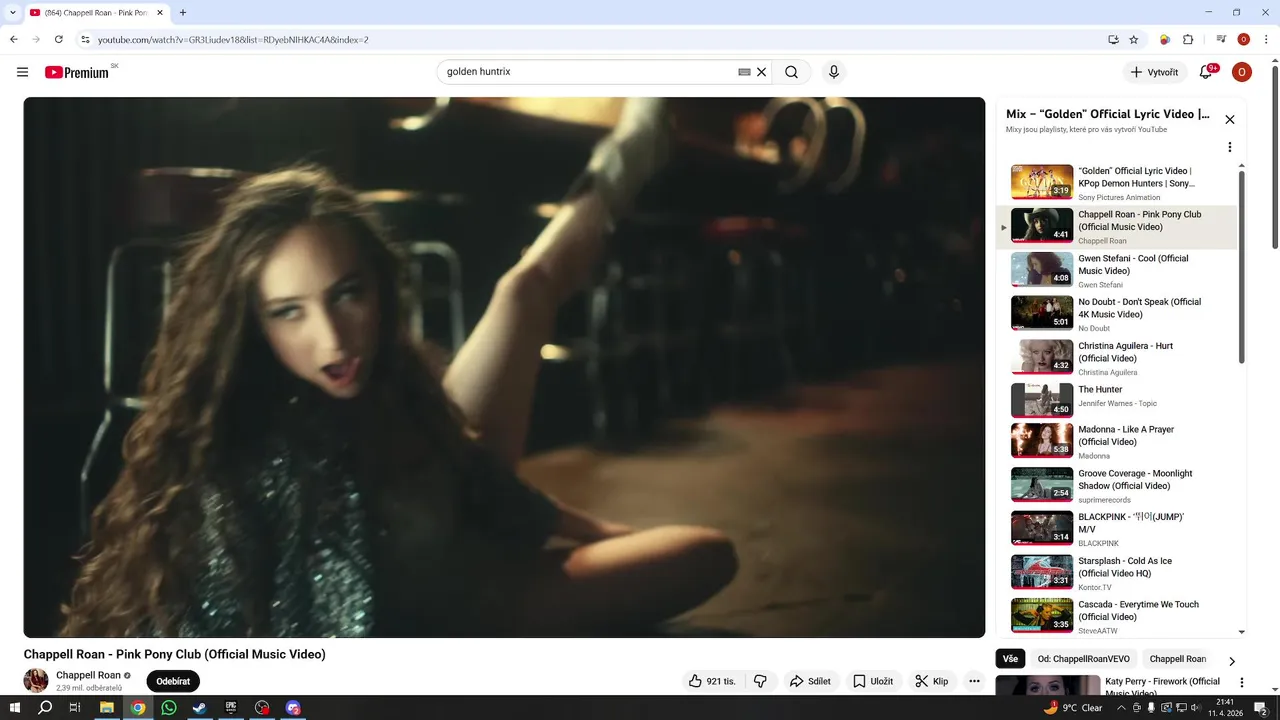
Task: Start voice search with microphone
Action: point(833,72)
